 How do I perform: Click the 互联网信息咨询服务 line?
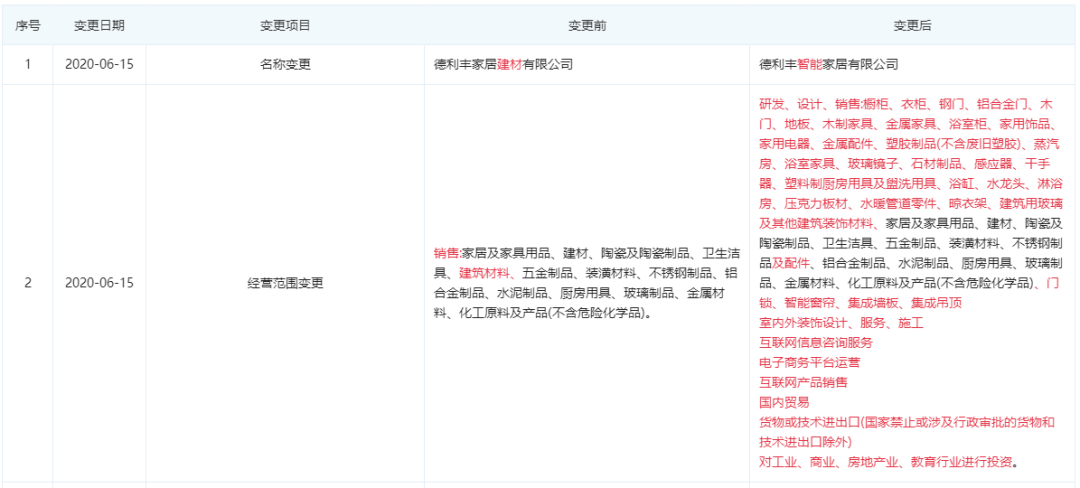click(x=816, y=342)
